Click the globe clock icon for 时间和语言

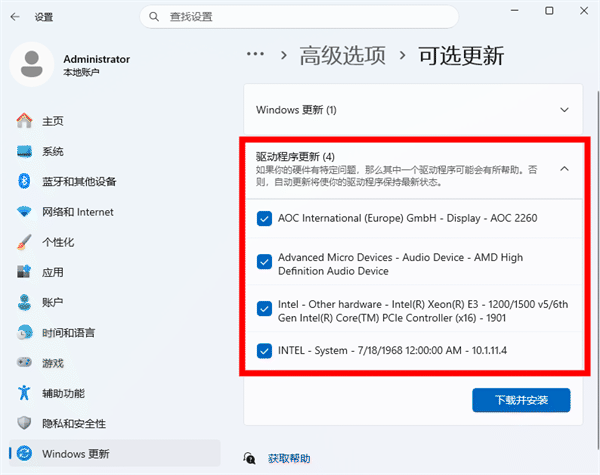[24, 333]
